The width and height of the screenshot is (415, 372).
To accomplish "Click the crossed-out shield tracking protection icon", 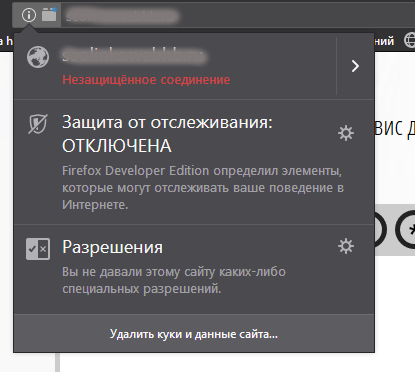I will click(38, 124).
